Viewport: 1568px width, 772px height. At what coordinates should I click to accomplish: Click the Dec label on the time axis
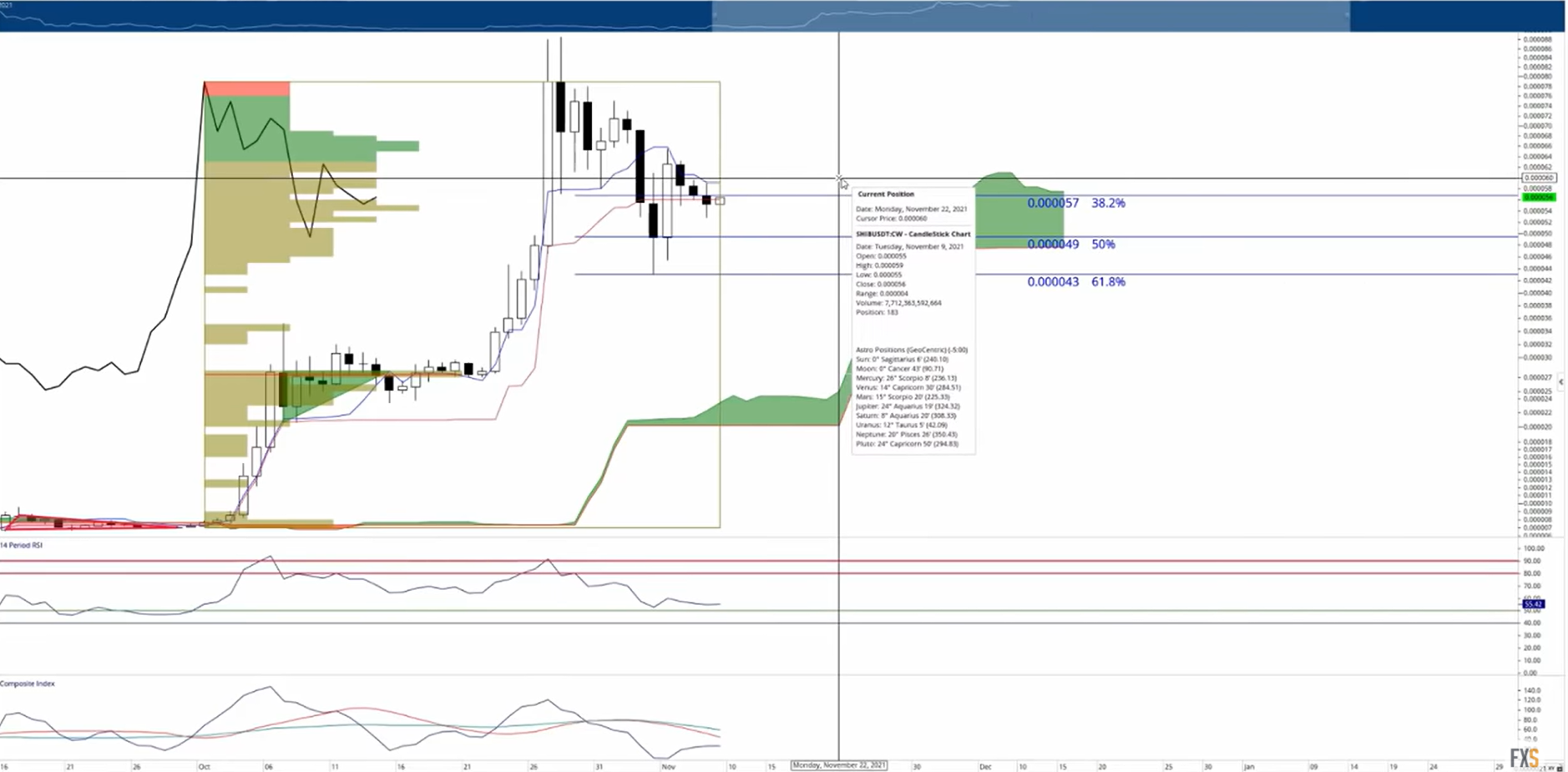coord(985,766)
